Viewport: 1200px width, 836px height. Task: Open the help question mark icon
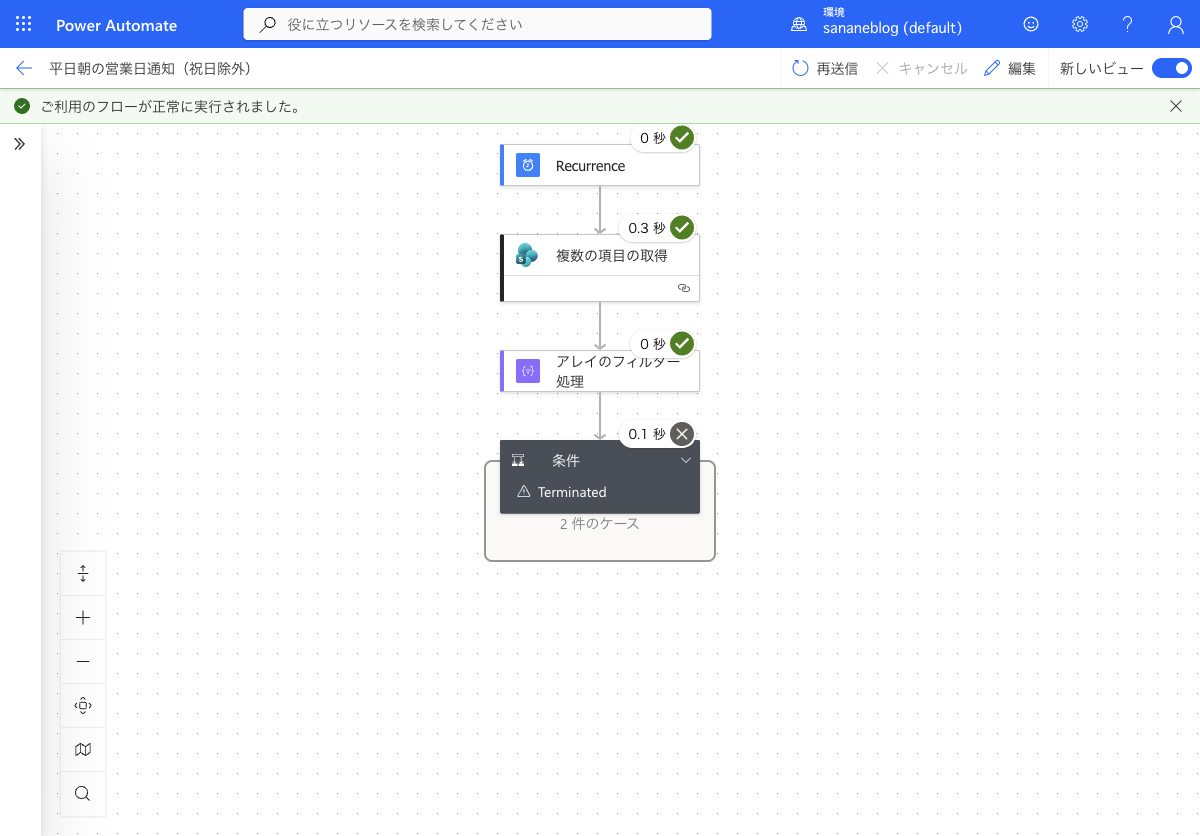point(1128,24)
